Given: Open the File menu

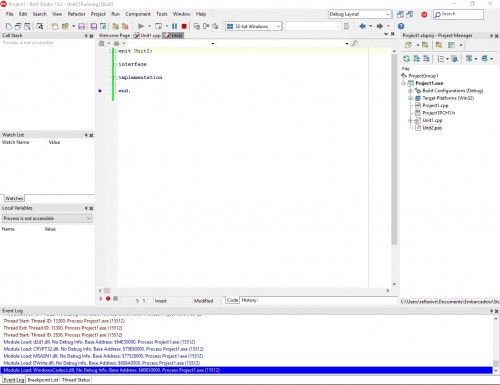Looking at the screenshot, I should point(10,14).
